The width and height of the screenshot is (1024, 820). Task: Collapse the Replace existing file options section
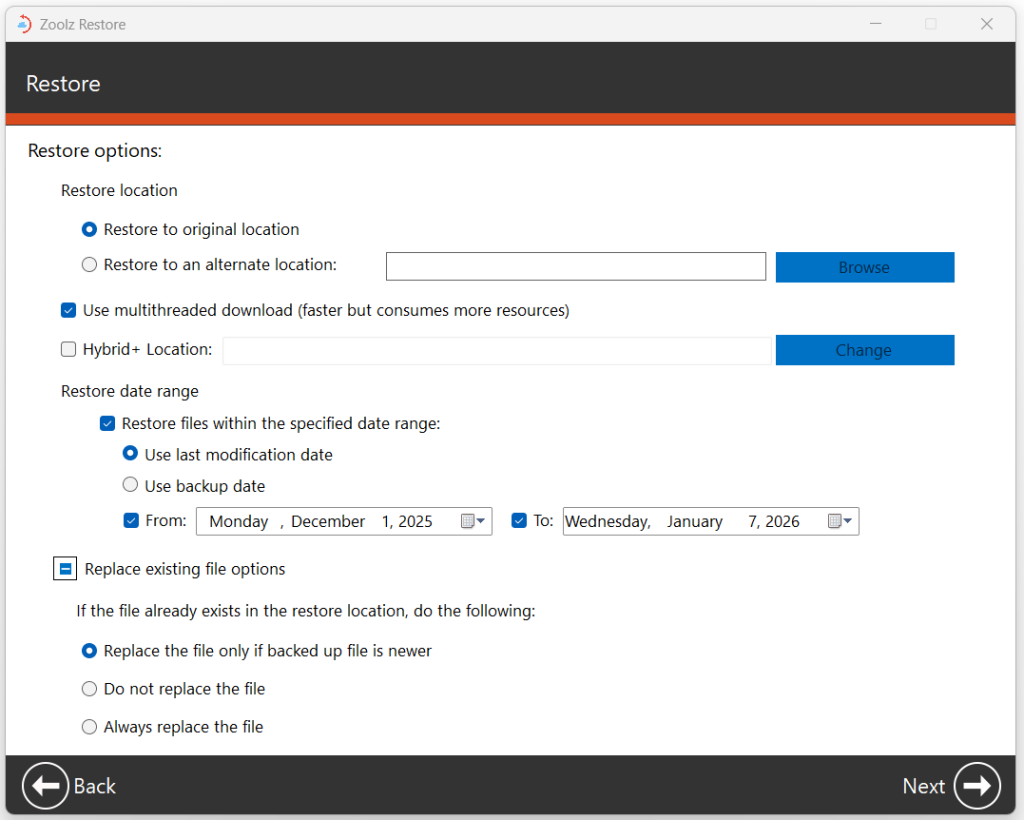pos(65,569)
